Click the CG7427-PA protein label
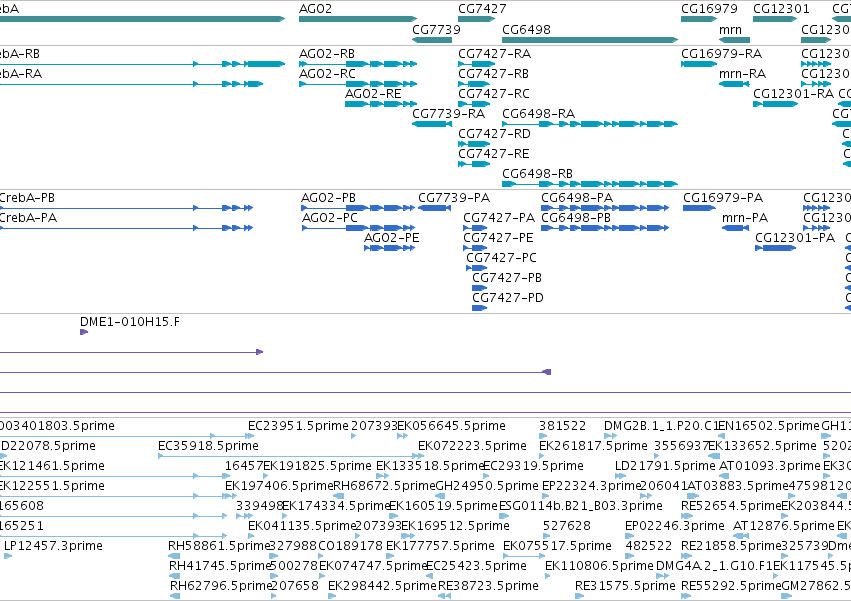Viewport: 851px width, 601px height. [x=499, y=218]
